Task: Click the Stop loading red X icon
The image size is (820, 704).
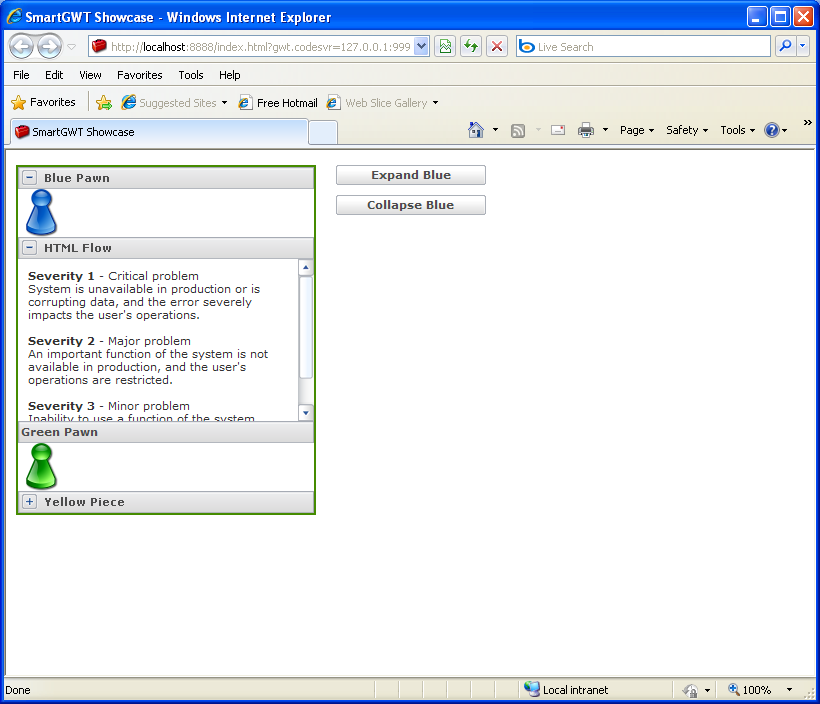Action: (497, 47)
